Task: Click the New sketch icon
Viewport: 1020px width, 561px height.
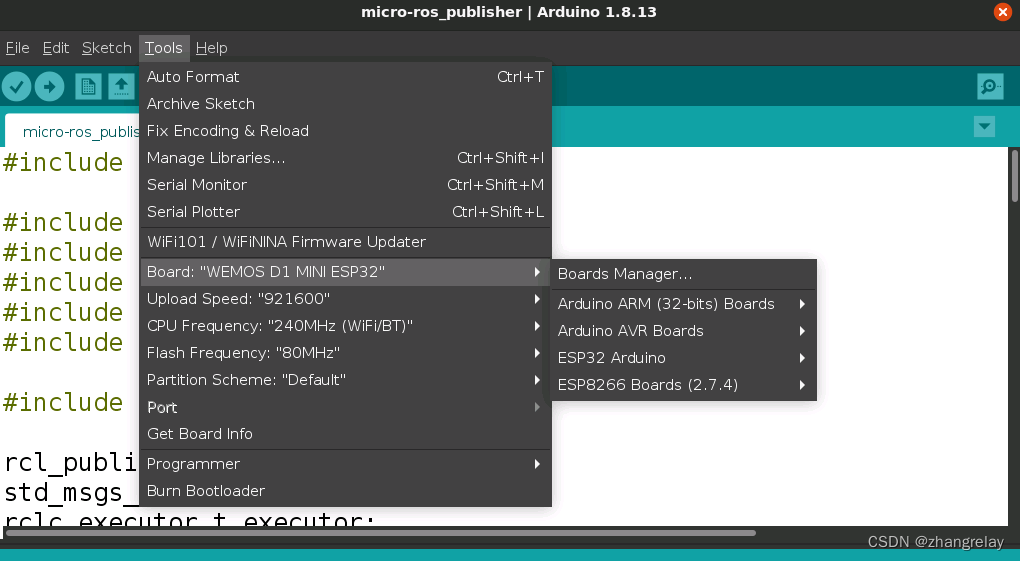Action: click(x=88, y=87)
